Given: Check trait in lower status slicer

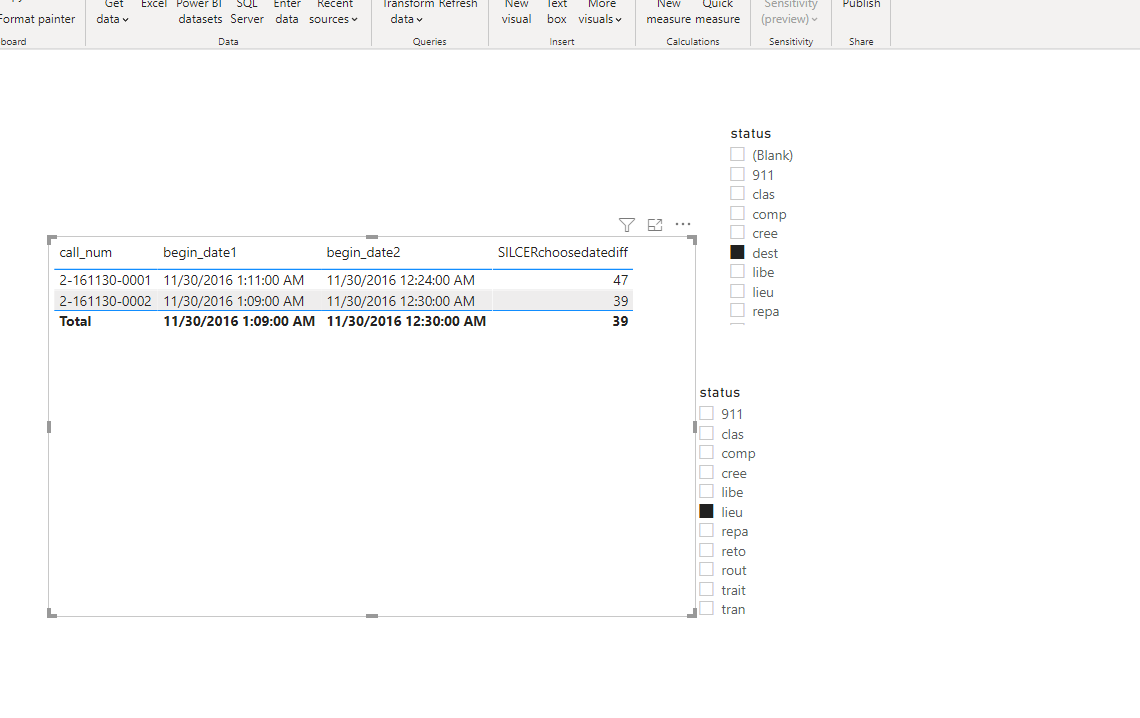Looking at the screenshot, I should pos(706,589).
